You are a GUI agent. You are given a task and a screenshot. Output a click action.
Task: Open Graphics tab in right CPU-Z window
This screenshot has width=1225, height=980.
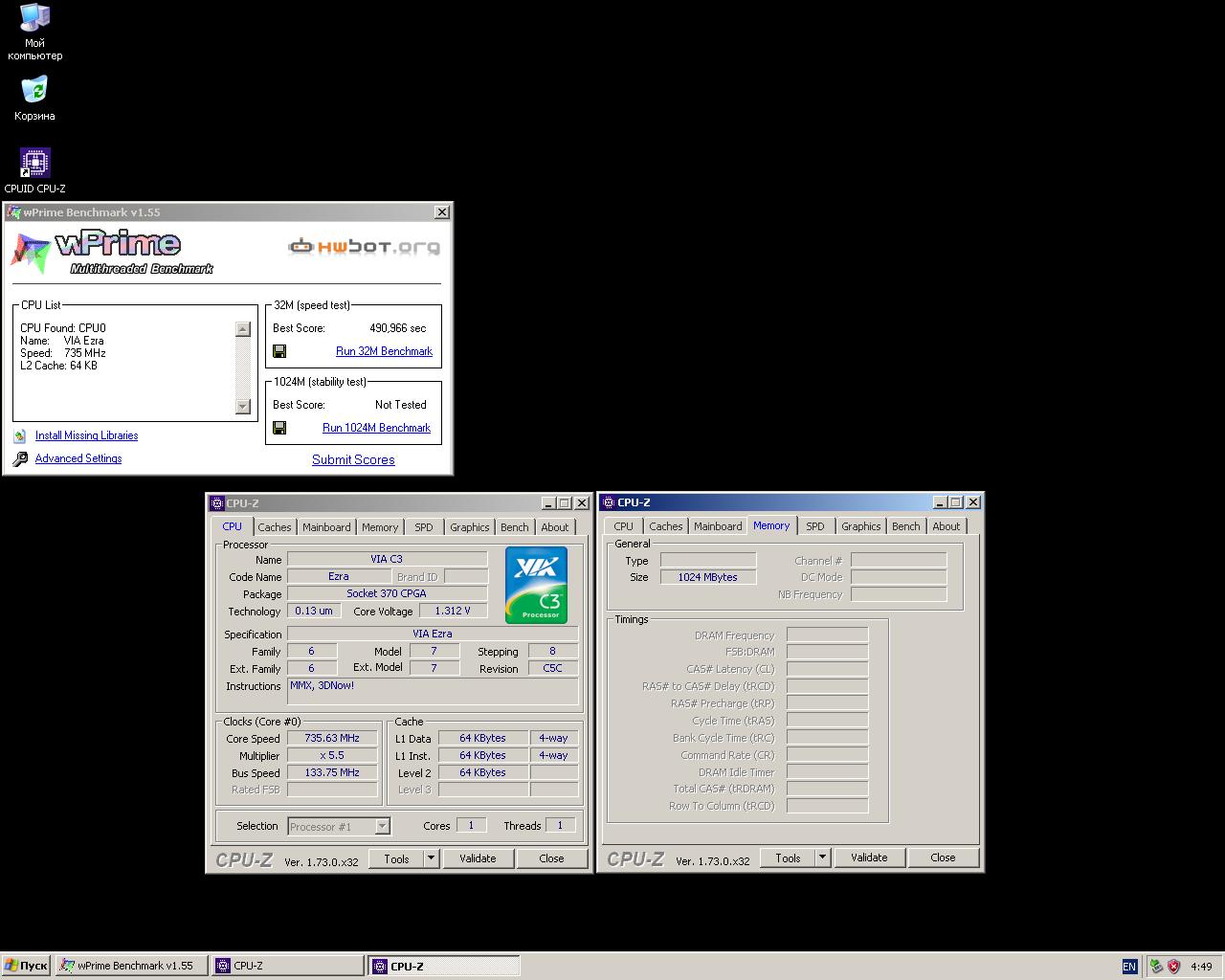pyautogui.click(x=861, y=526)
